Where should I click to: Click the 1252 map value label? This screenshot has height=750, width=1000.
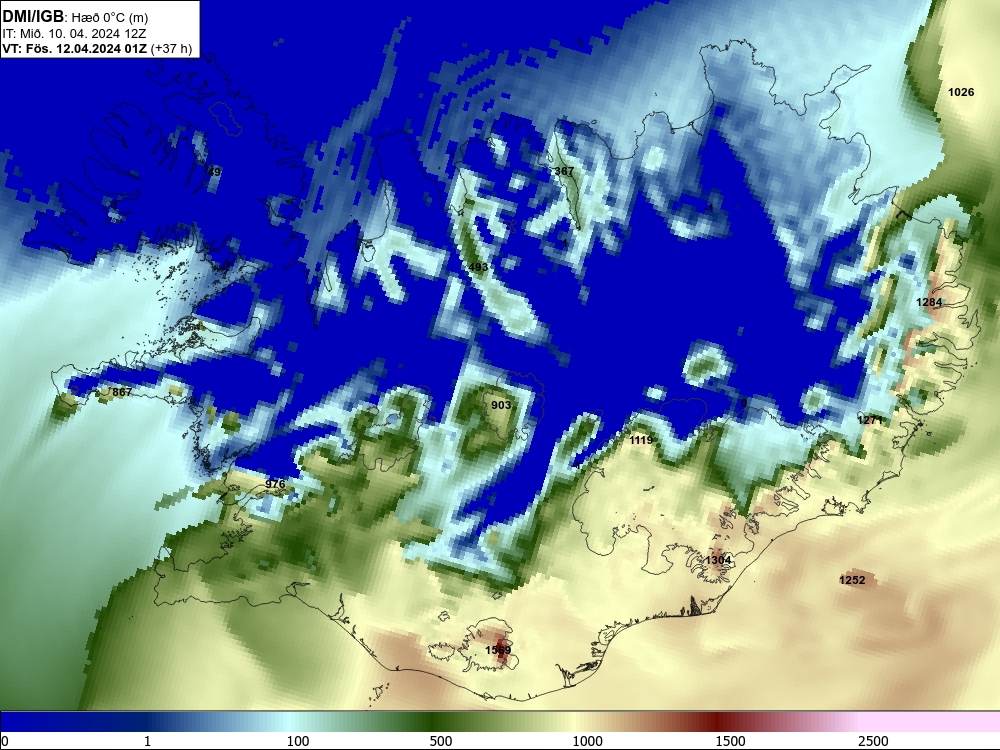point(852,580)
